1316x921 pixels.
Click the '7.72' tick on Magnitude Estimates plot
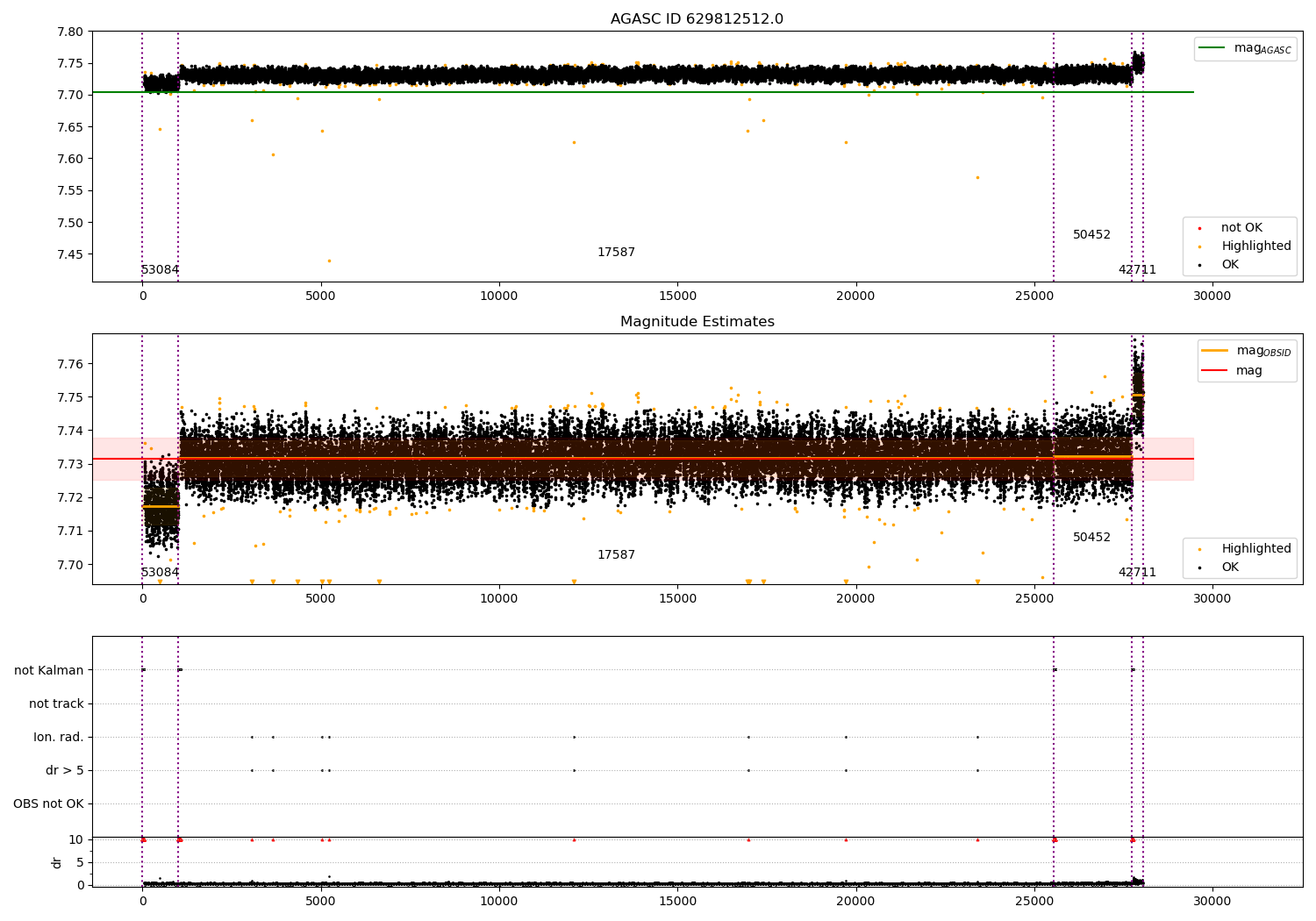pyautogui.click(x=70, y=497)
